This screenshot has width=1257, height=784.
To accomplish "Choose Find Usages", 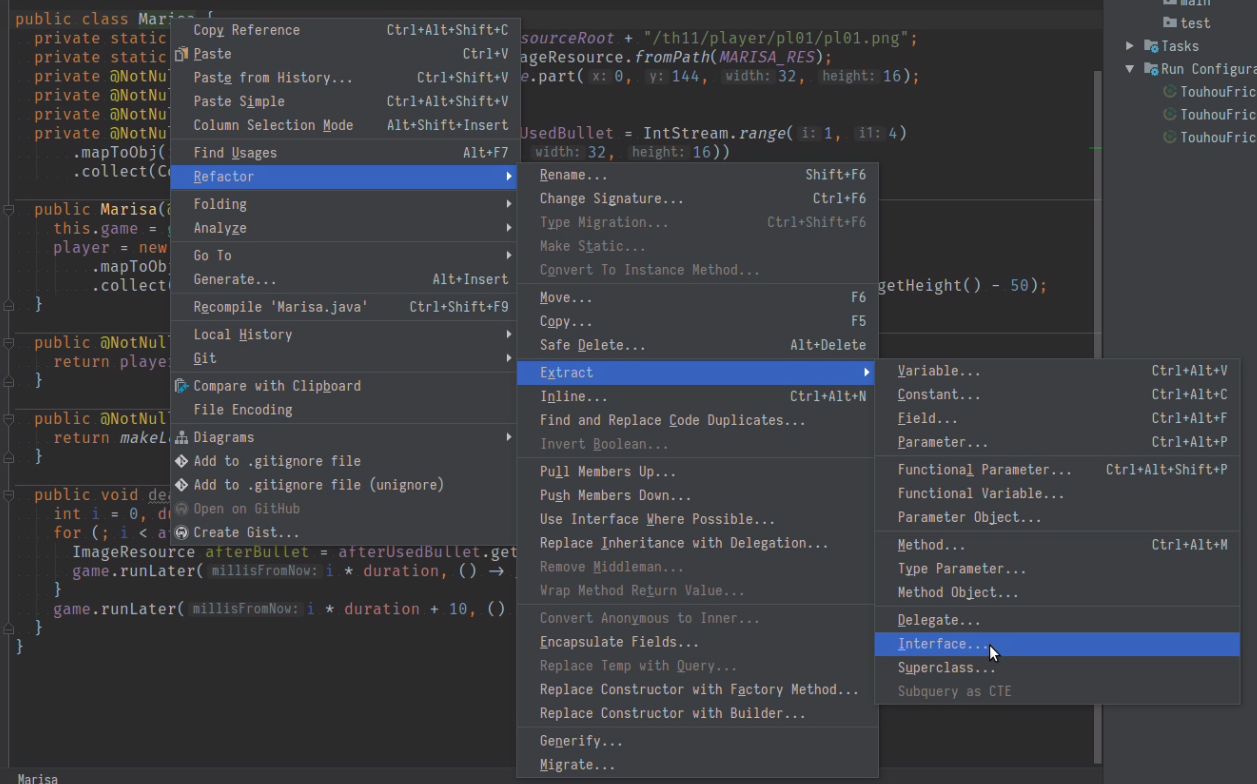I will click(344, 153).
